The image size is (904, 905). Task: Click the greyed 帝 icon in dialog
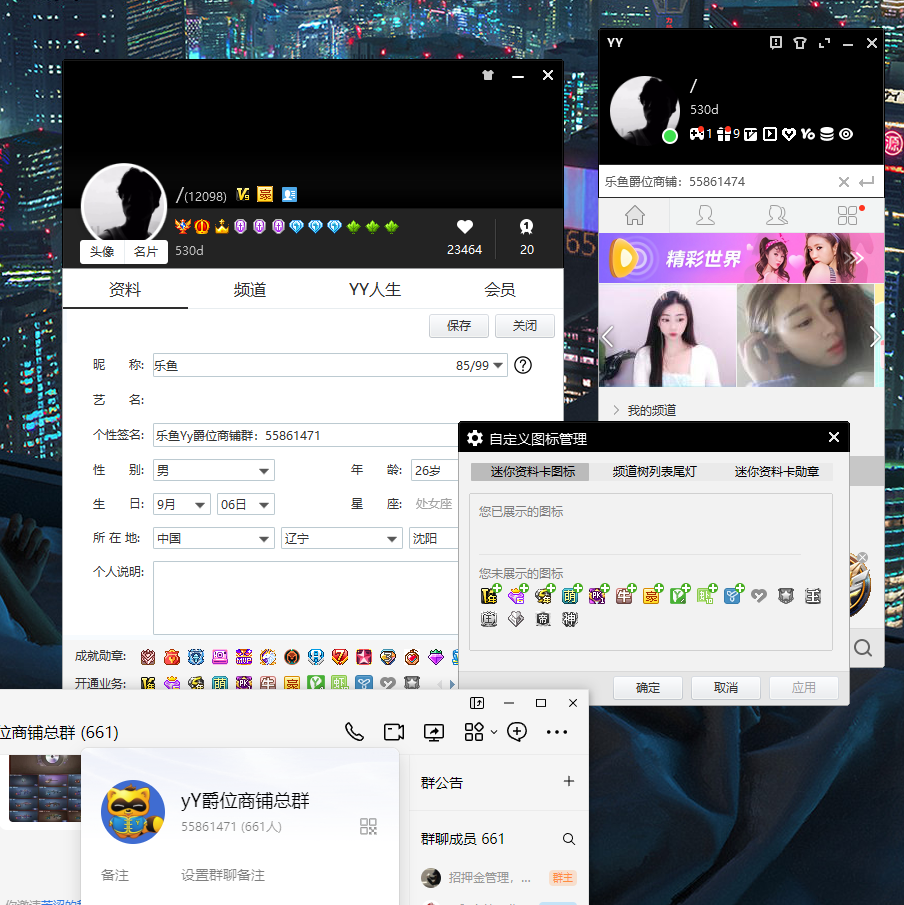click(x=543, y=619)
